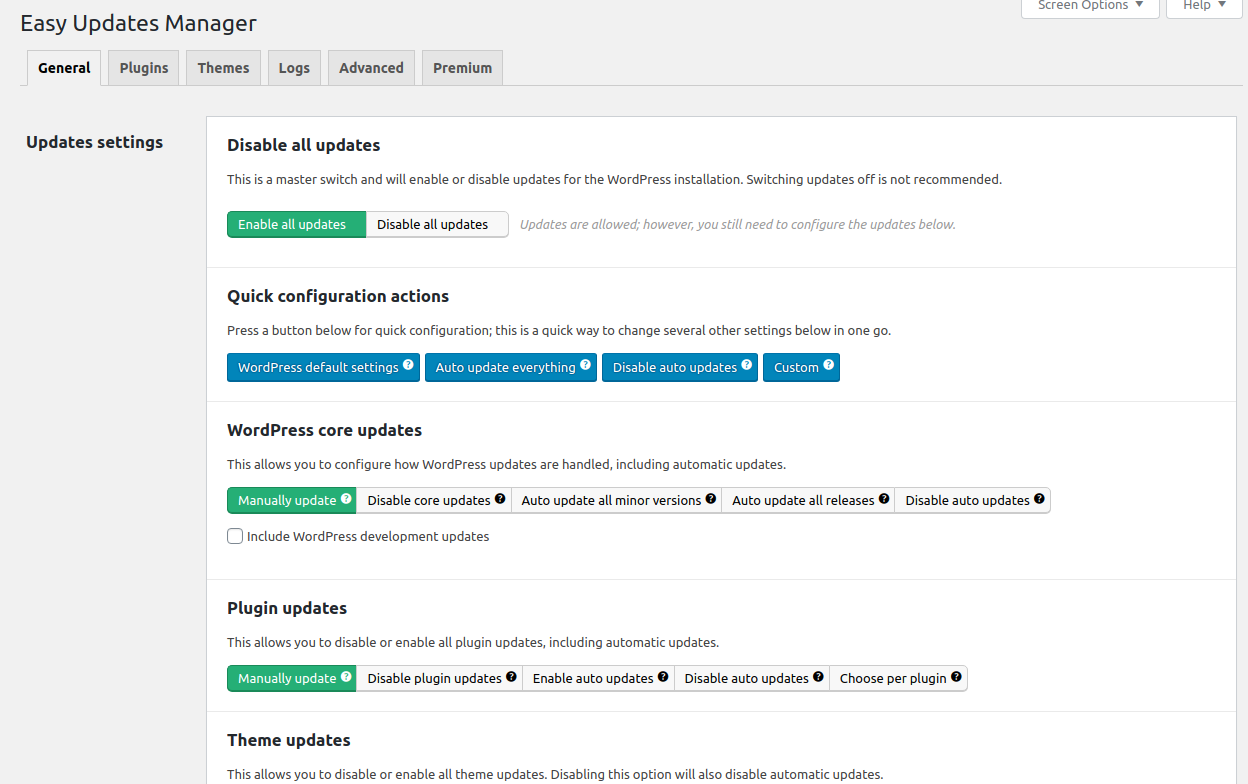Set plugin updates to Manually update
This screenshot has height=784, width=1248.
pos(291,678)
